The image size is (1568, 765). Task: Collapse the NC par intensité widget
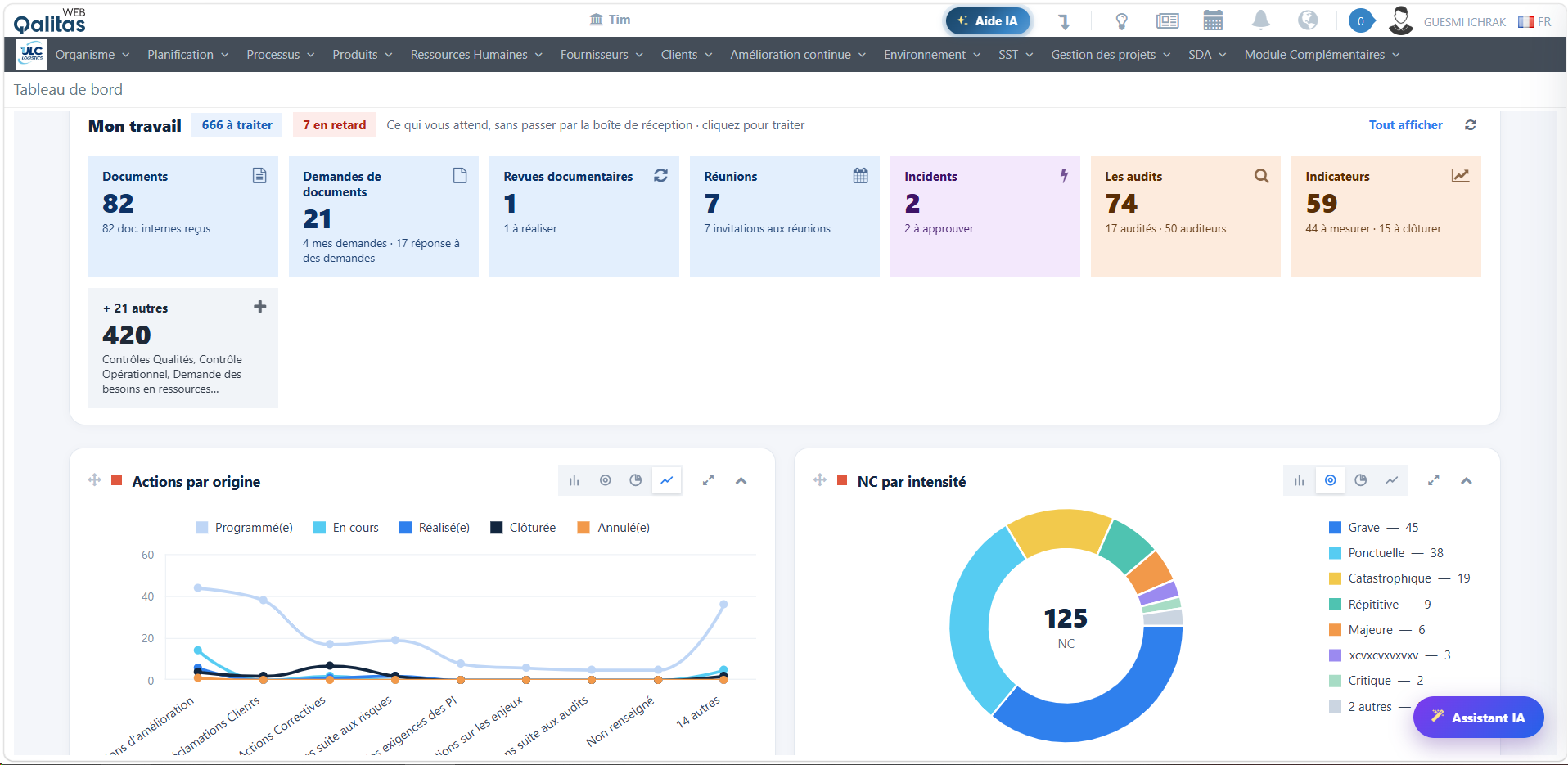click(1467, 481)
